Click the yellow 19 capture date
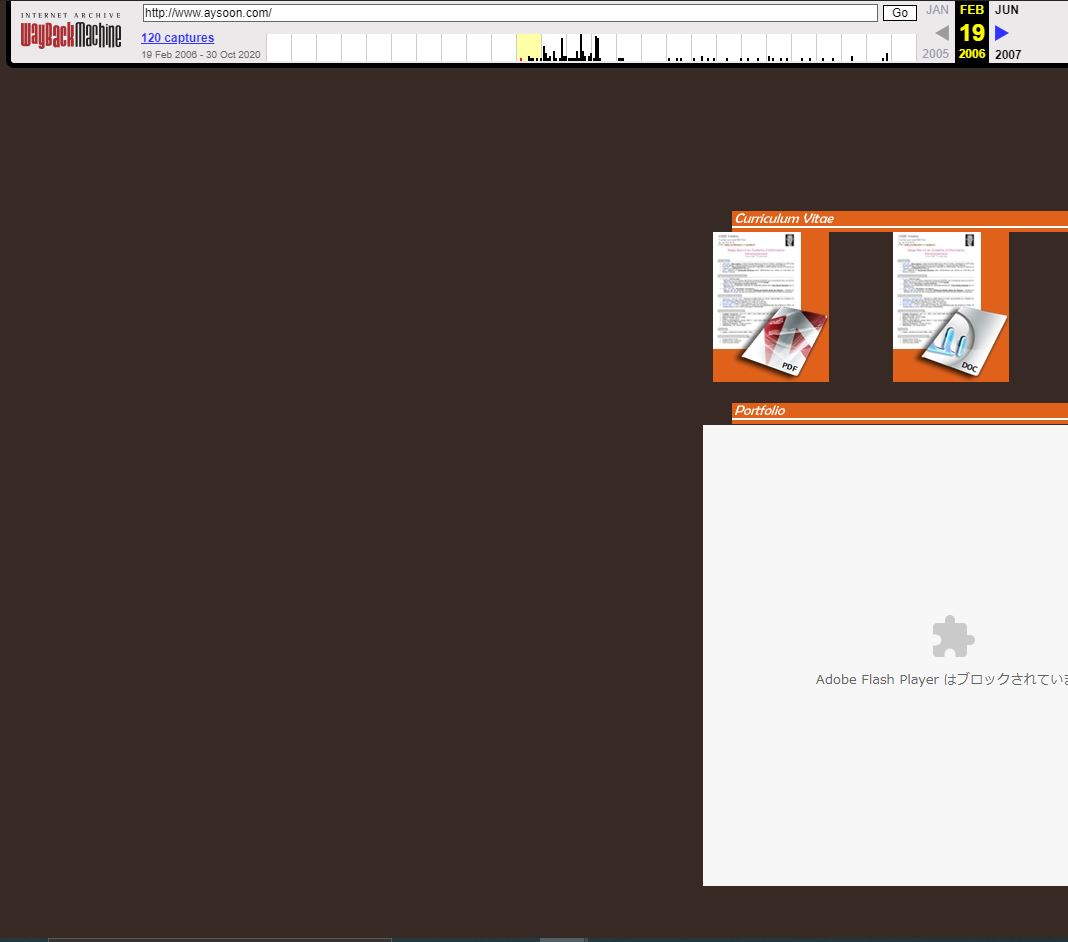The image size is (1068, 942). pyautogui.click(x=971, y=32)
